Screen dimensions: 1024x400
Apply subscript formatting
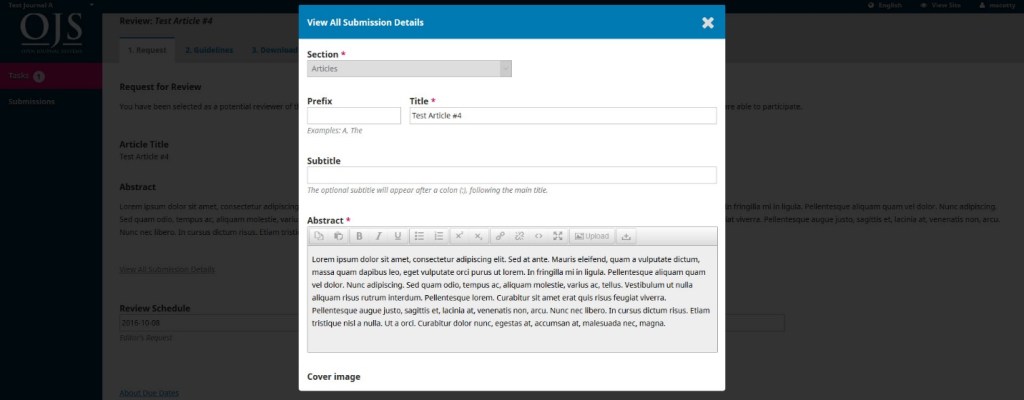click(478, 236)
